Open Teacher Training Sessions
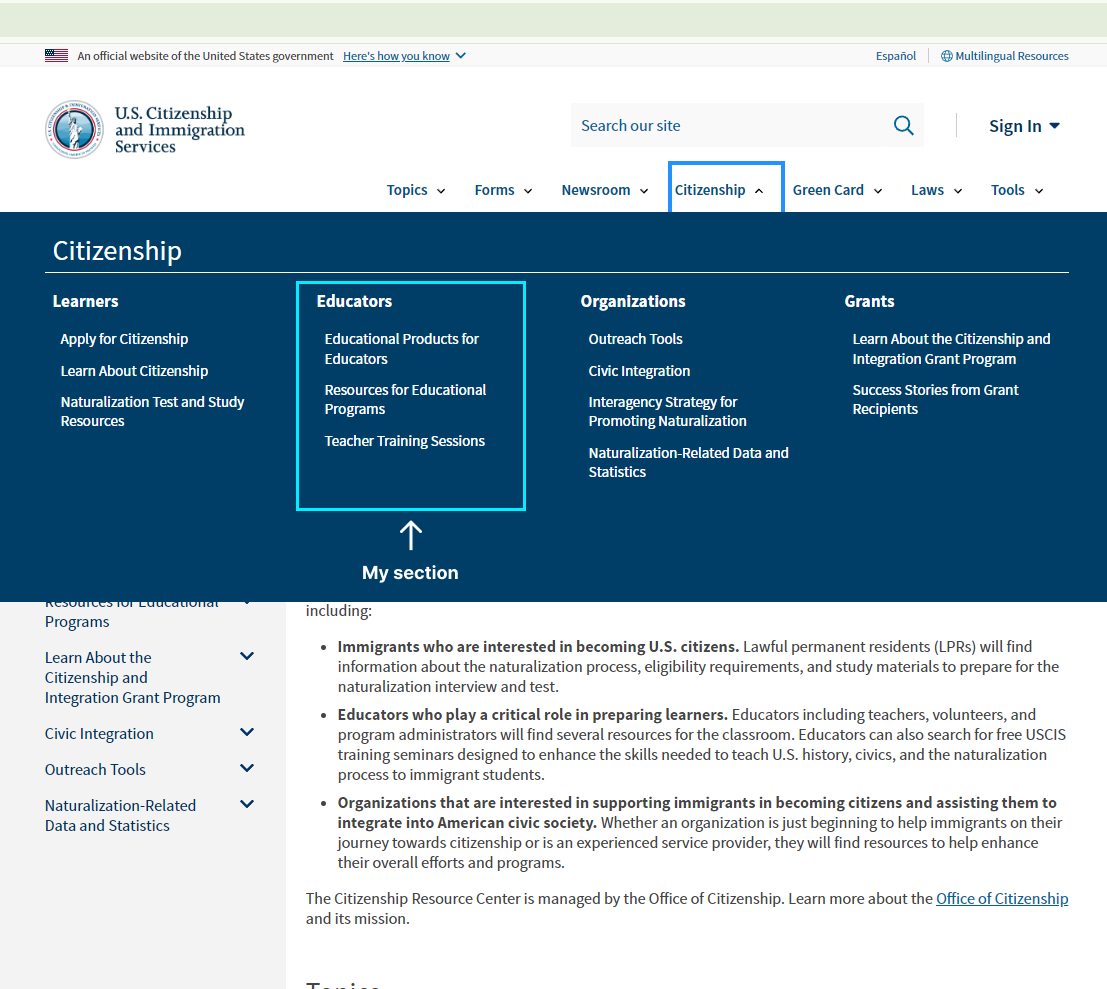The height and width of the screenshot is (989, 1107). tap(405, 441)
